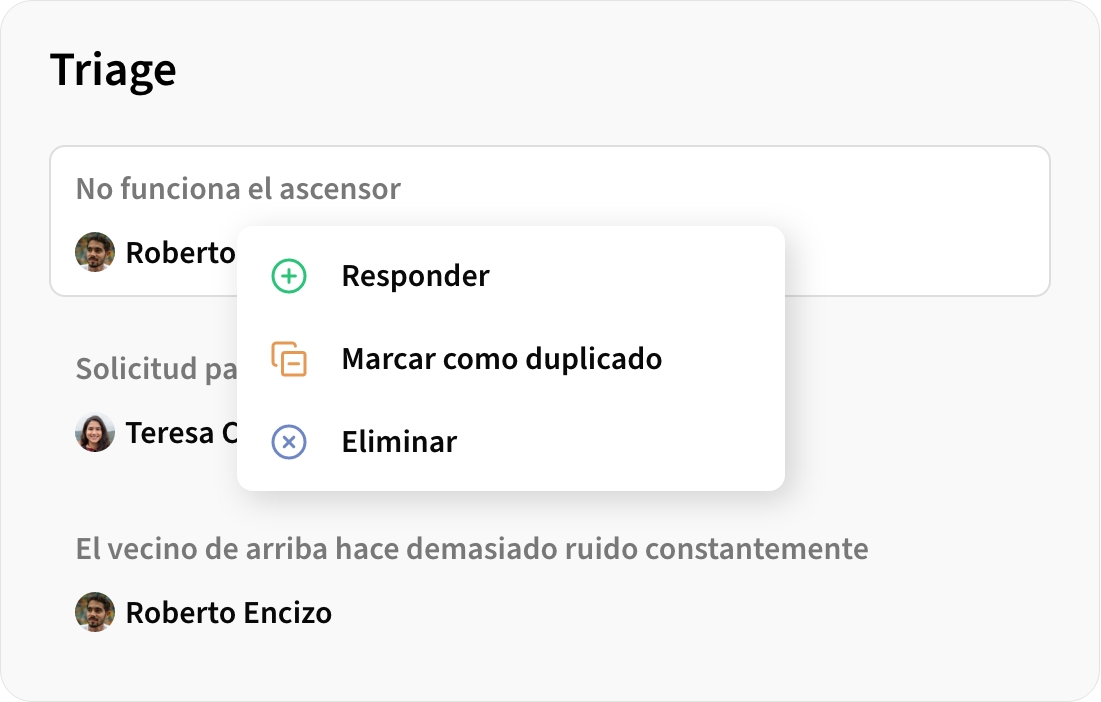
Task: Click the Triage page heading
Action: tap(115, 69)
